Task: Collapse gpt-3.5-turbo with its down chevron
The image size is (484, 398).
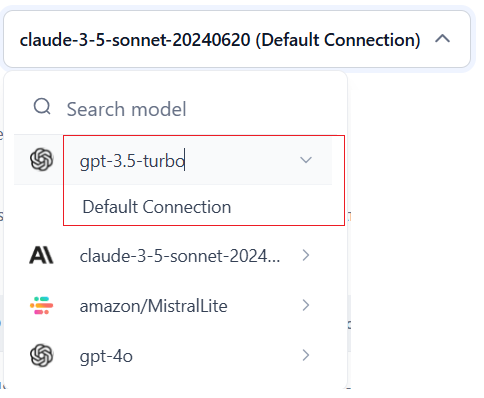Action: coord(306,160)
